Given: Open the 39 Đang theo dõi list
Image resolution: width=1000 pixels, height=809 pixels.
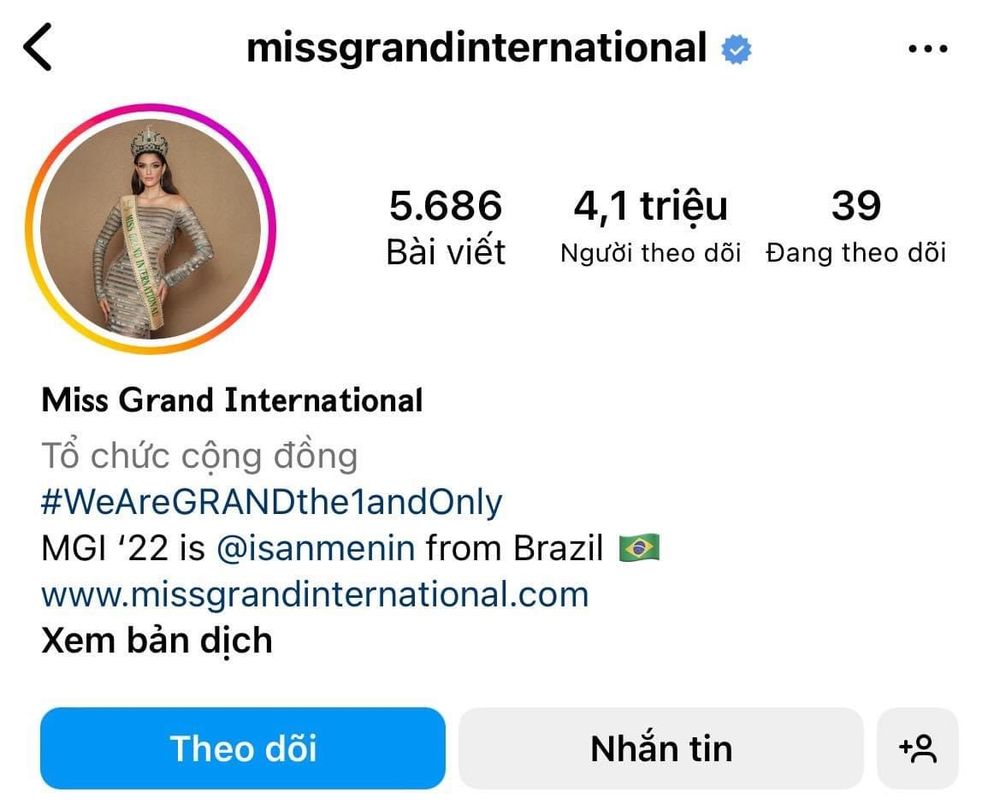Looking at the screenshot, I should click(856, 226).
